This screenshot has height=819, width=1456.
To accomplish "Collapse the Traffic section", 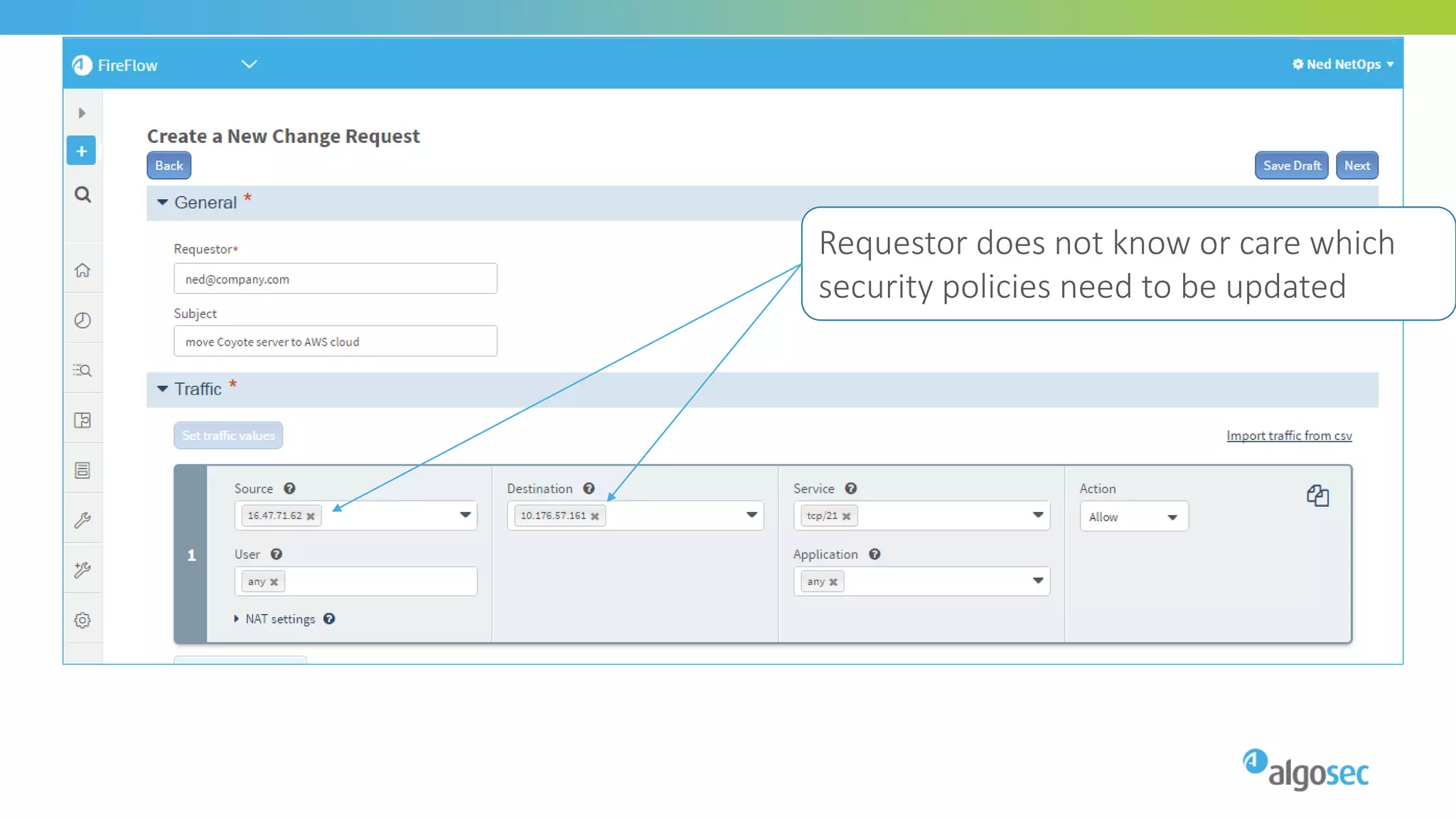I will (x=162, y=389).
